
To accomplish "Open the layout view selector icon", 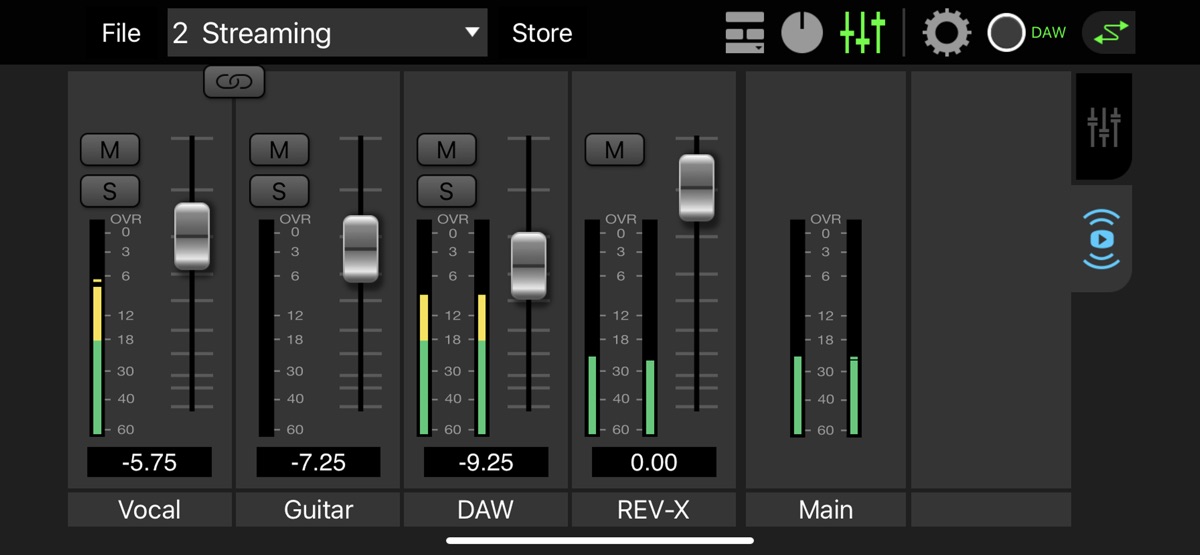I will (x=744, y=33).
